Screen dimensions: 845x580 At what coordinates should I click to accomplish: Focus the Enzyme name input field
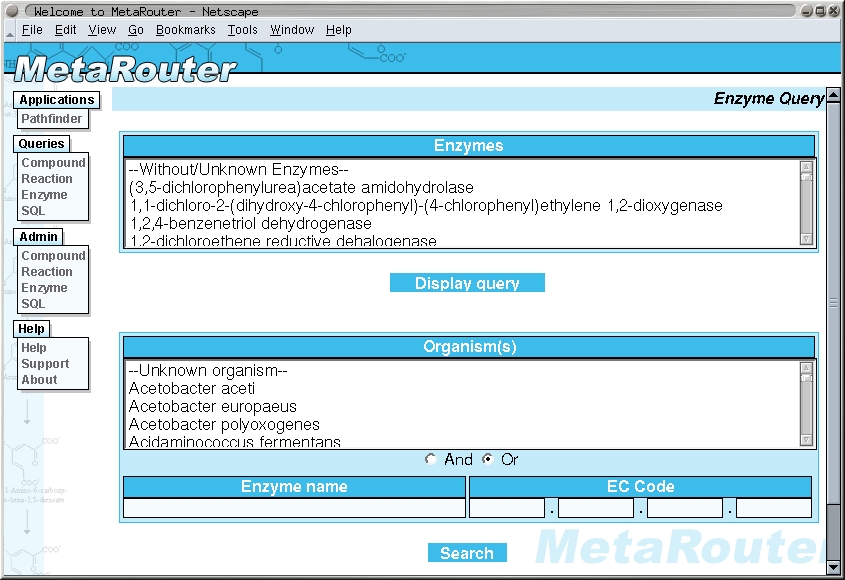point(294,508)
